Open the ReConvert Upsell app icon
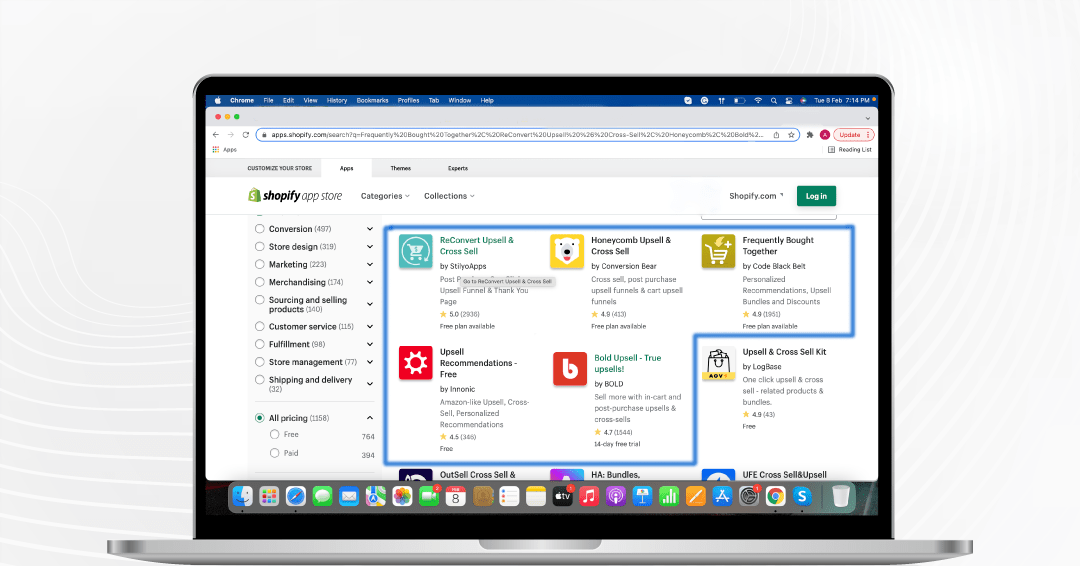Screen dimensions: 1080x566 pos(415,251)
